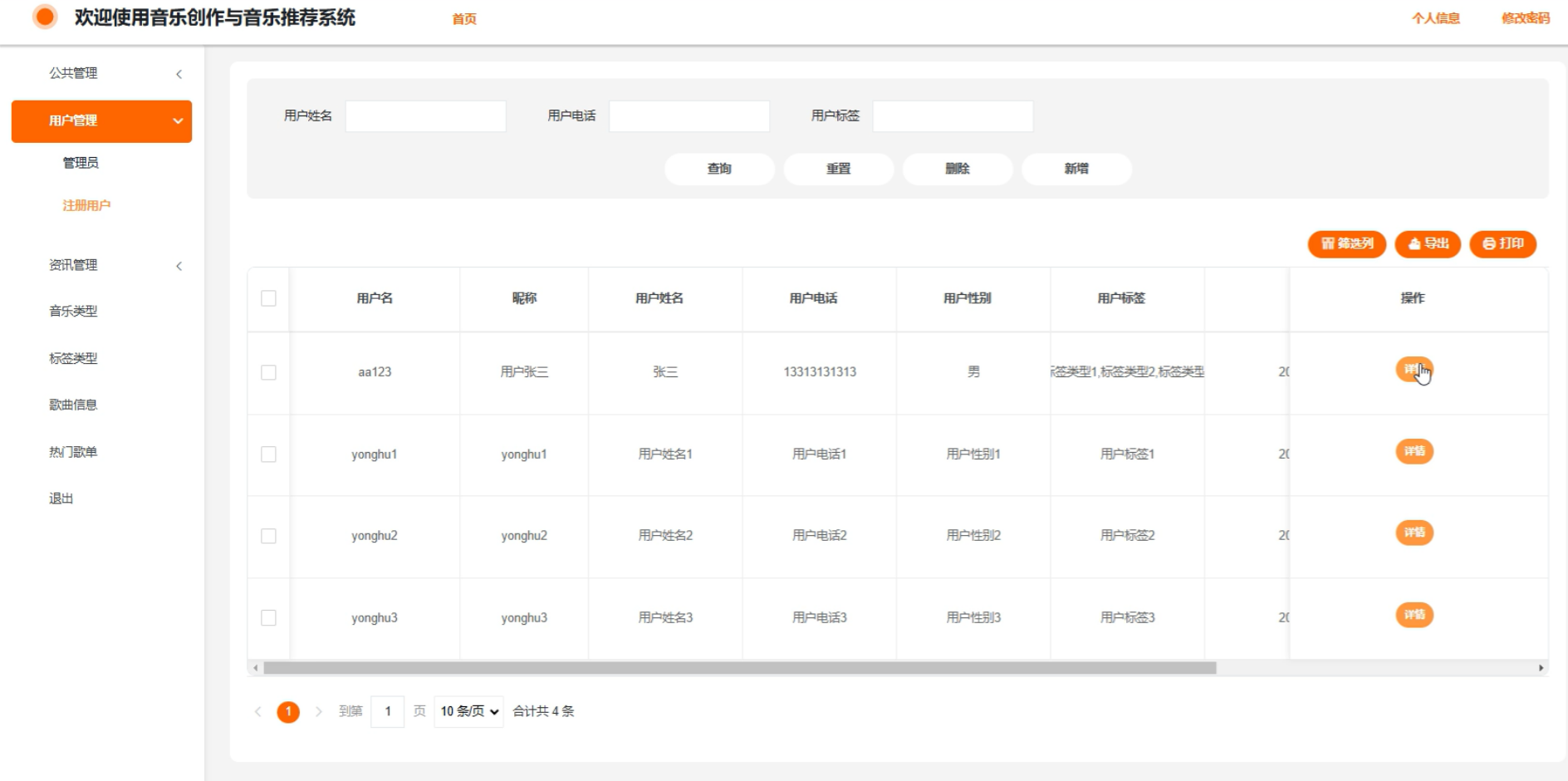Click the 合计共 4 条 total text

tap(544, 711)
